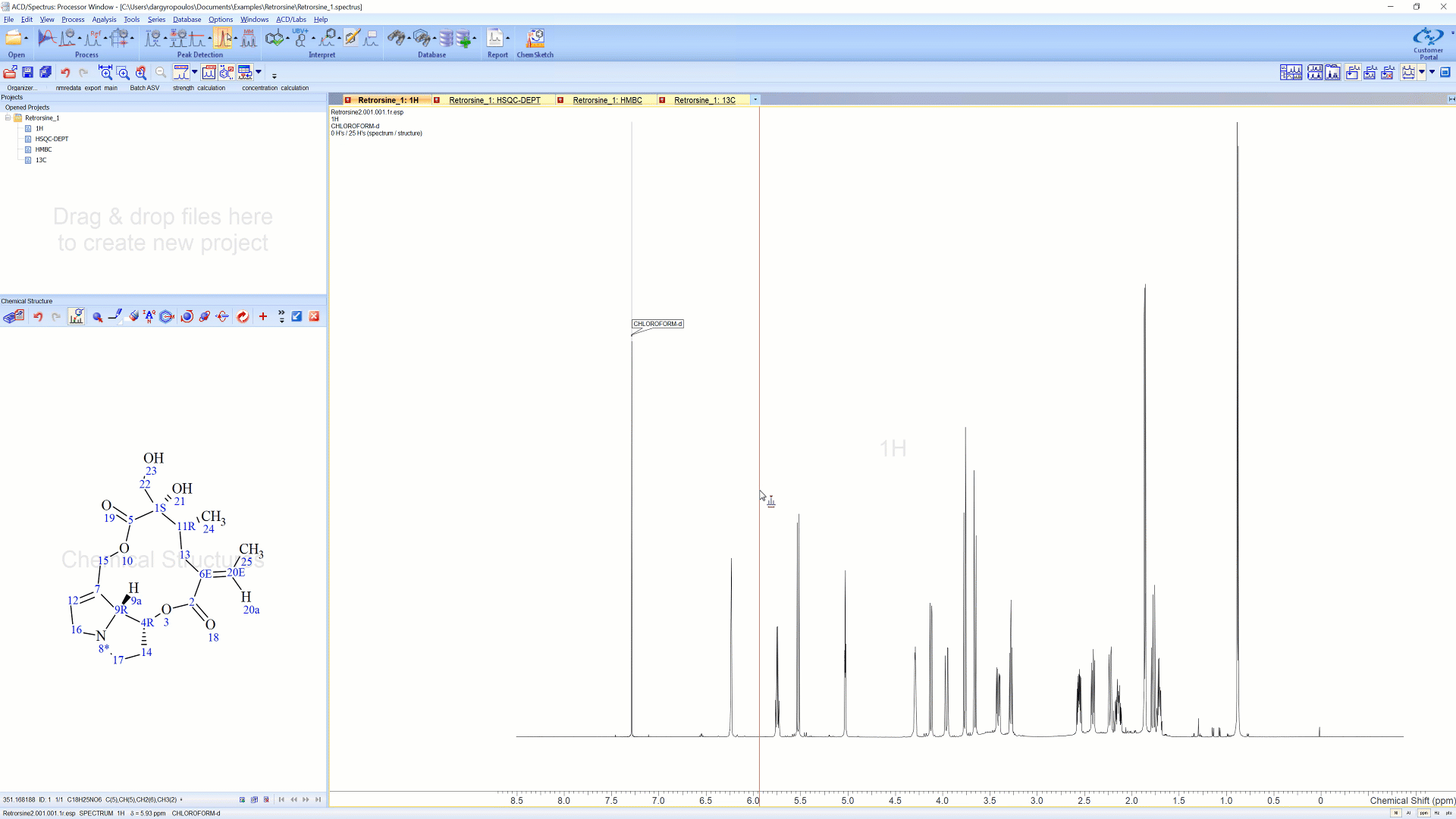Toggle ppm units in the status bar
1456x819 pixels.
pos(1425,813)
